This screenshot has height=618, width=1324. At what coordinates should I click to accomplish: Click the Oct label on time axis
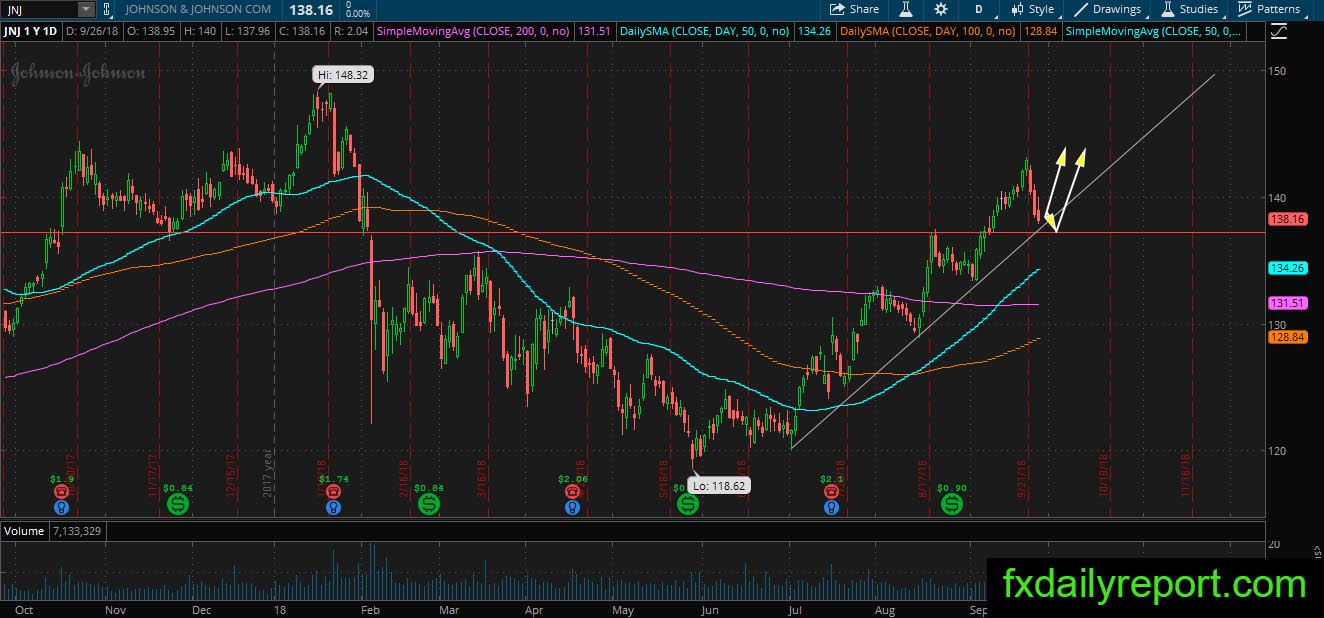pyautogui.click(x=25, y=609)
